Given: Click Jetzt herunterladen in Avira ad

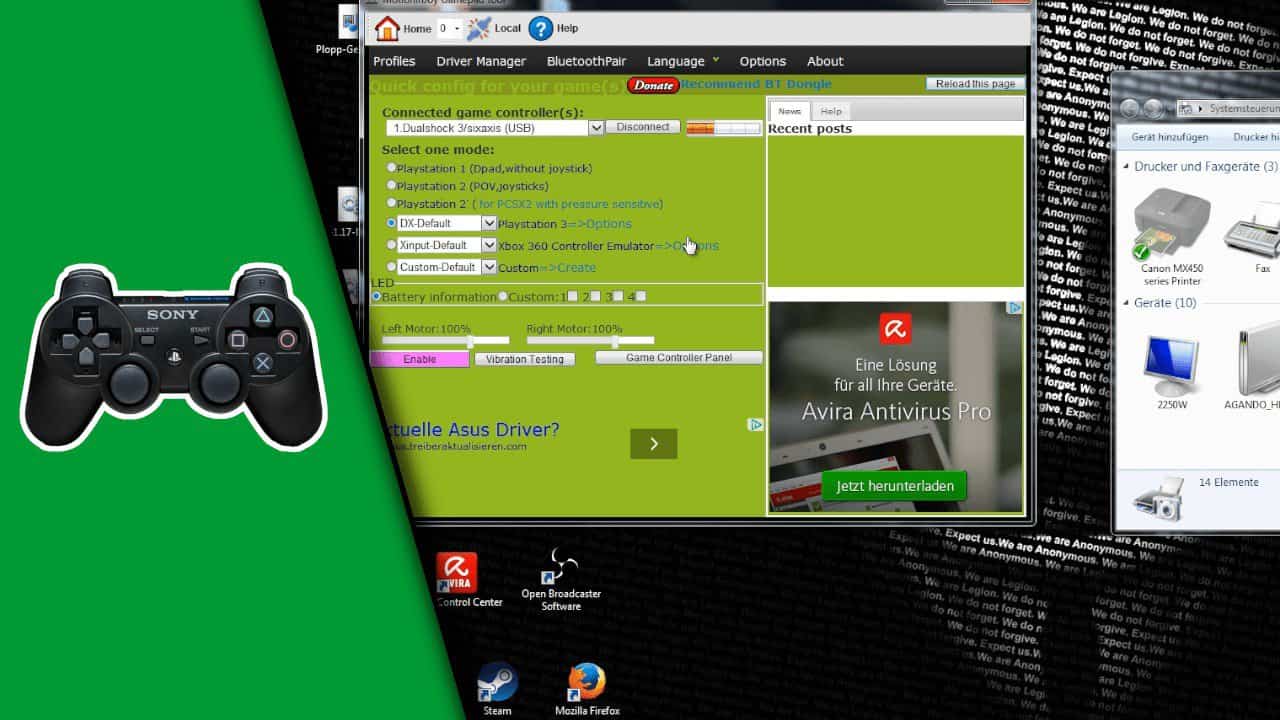Looking at the screenshot, I should coord(895,487).
